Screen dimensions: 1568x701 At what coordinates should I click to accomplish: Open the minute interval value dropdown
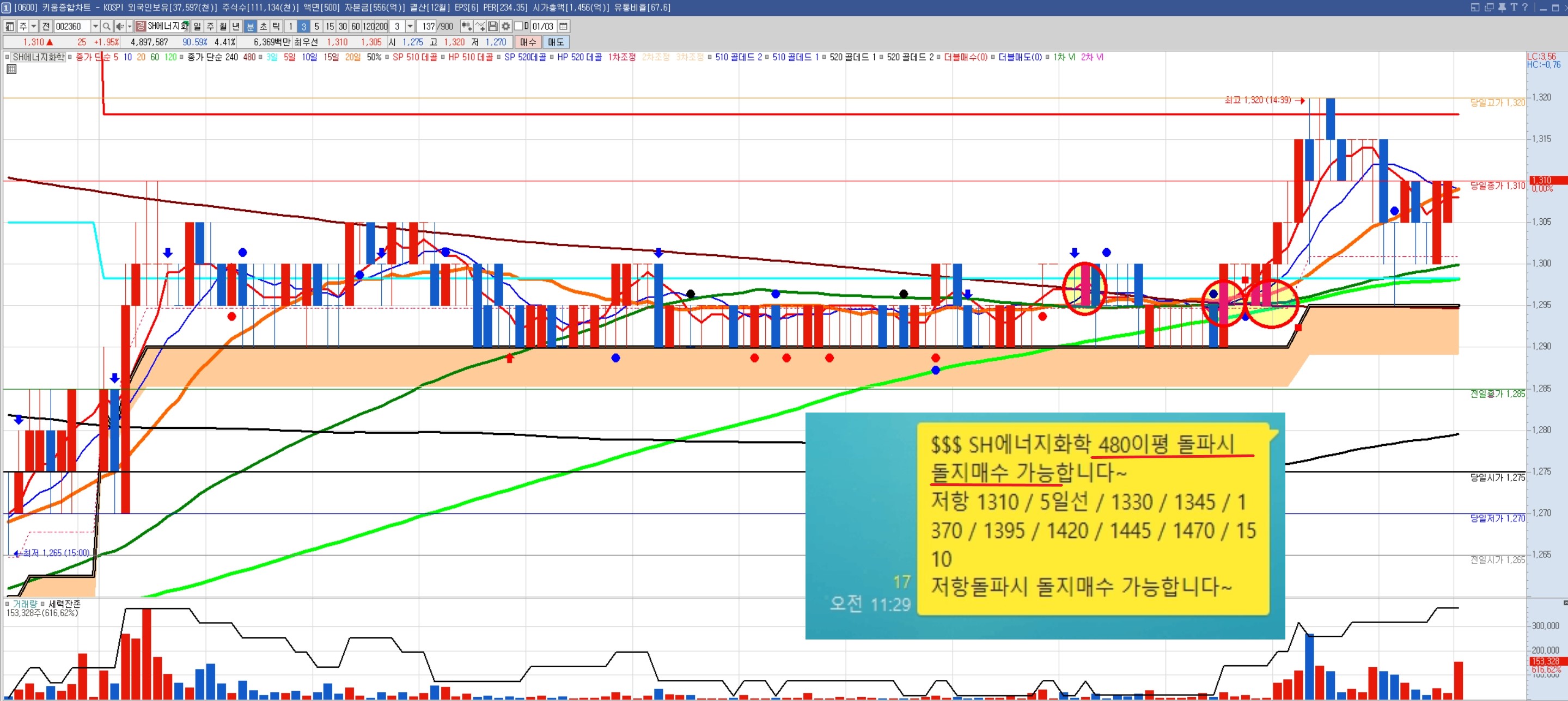[x=410, y=26]
